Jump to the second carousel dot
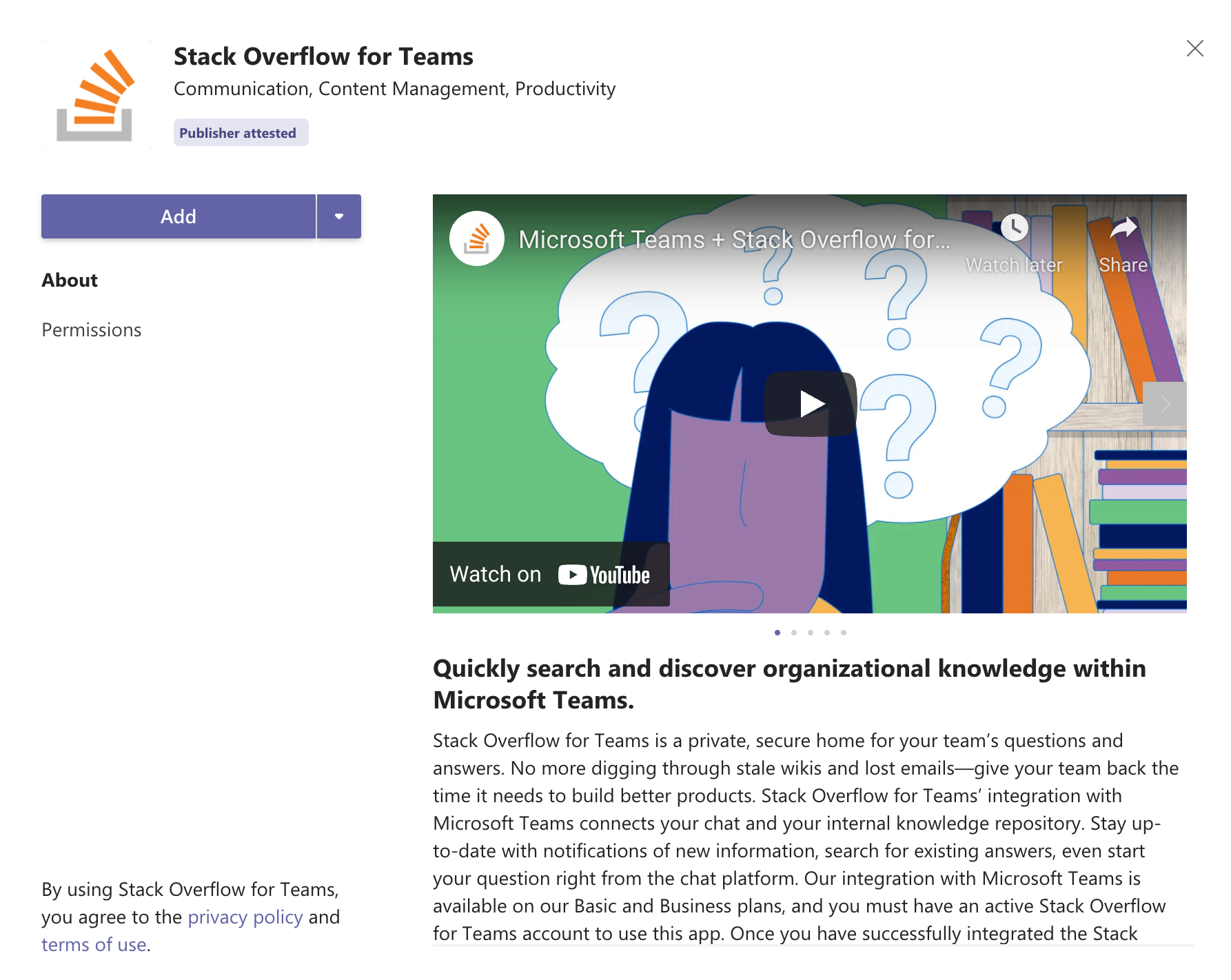This screenshot has width=1231, height=980. [794, 633]
